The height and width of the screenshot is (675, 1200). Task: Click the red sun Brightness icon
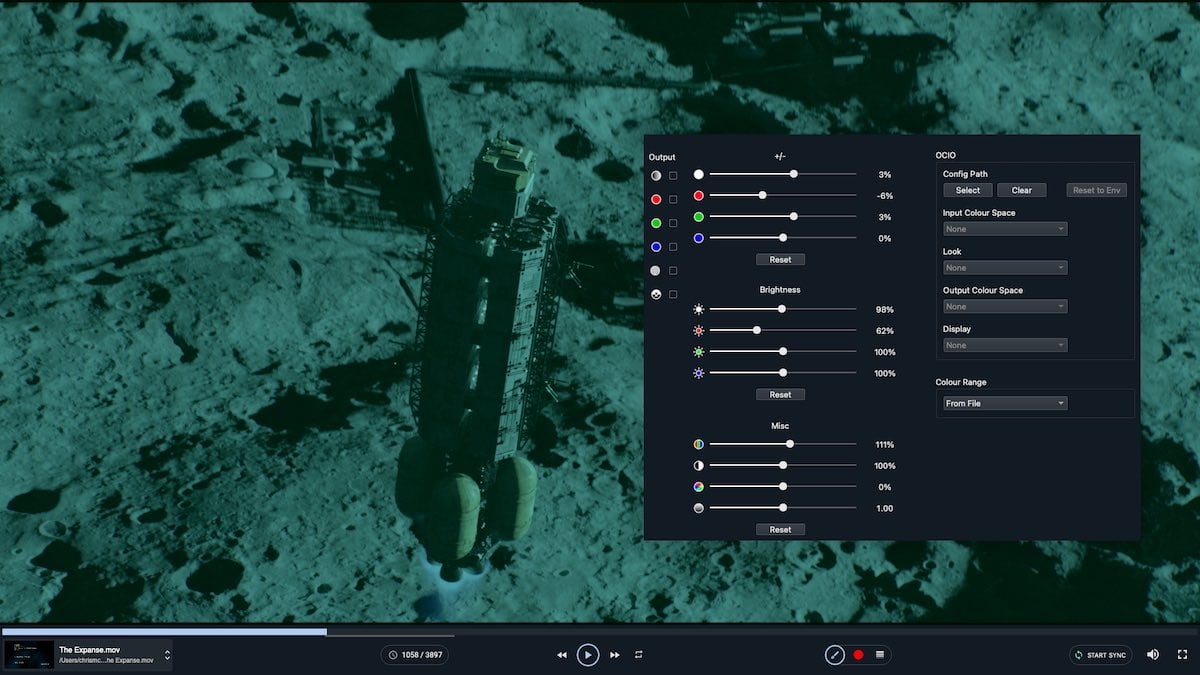(699, 331)
